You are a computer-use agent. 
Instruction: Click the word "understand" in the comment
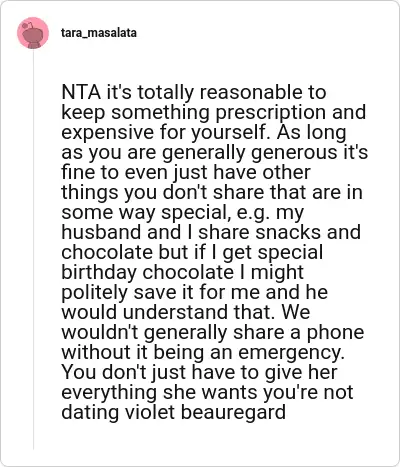pyautogui.click(x=176, y=312)
